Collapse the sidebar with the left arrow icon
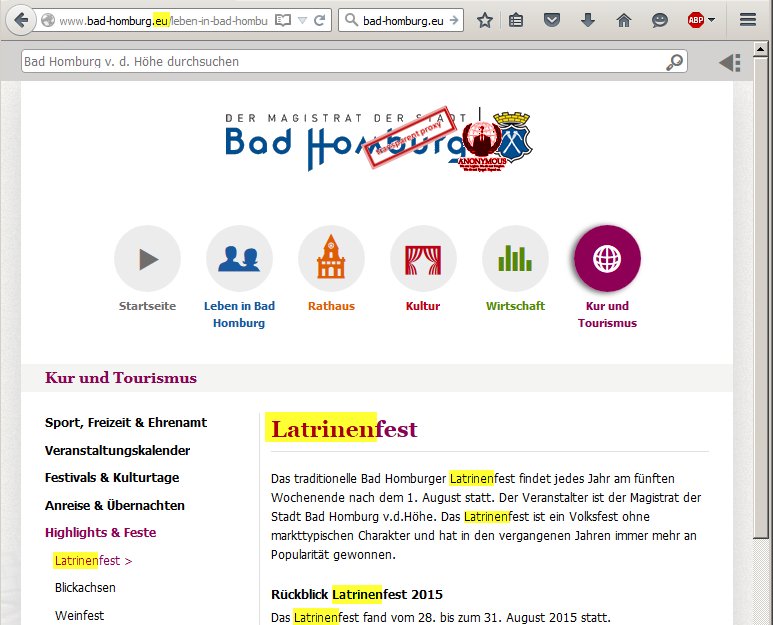This screenshot has width=773, height=625. [x=730, y=62]
